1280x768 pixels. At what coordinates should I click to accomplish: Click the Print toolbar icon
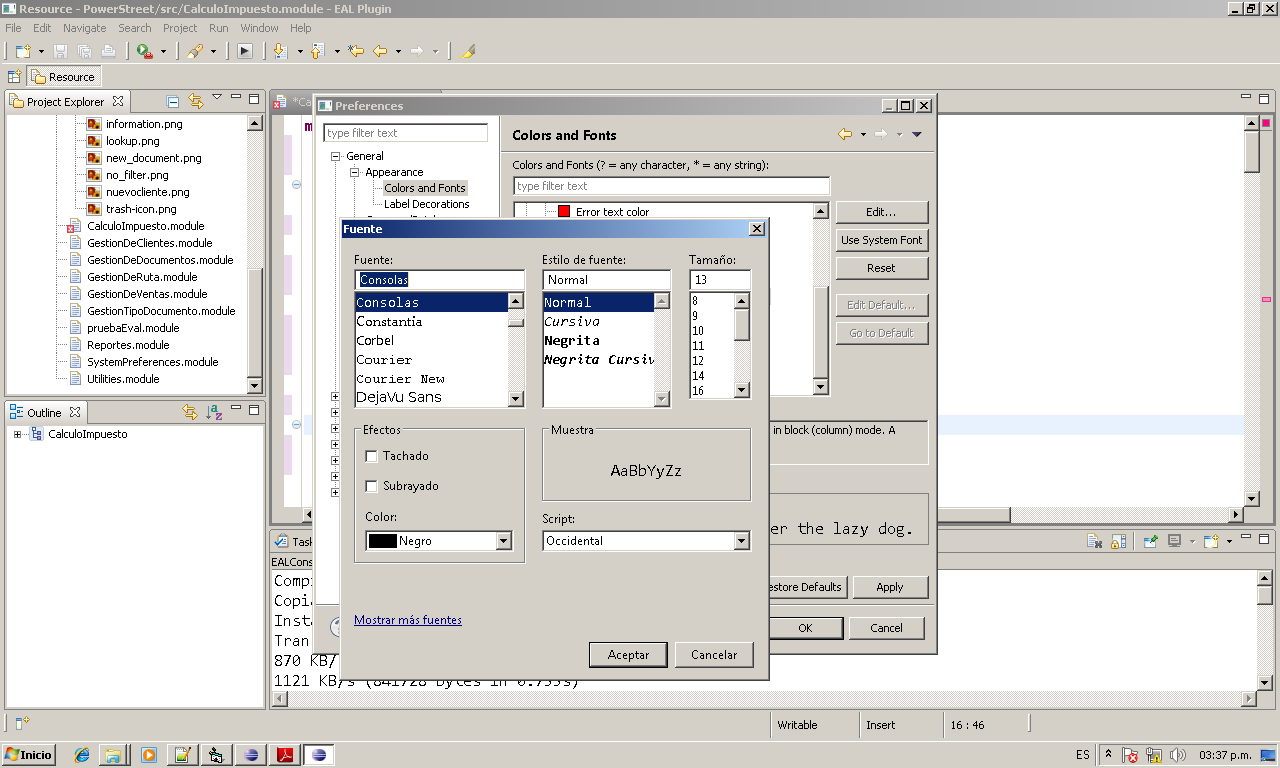point(108,51)
